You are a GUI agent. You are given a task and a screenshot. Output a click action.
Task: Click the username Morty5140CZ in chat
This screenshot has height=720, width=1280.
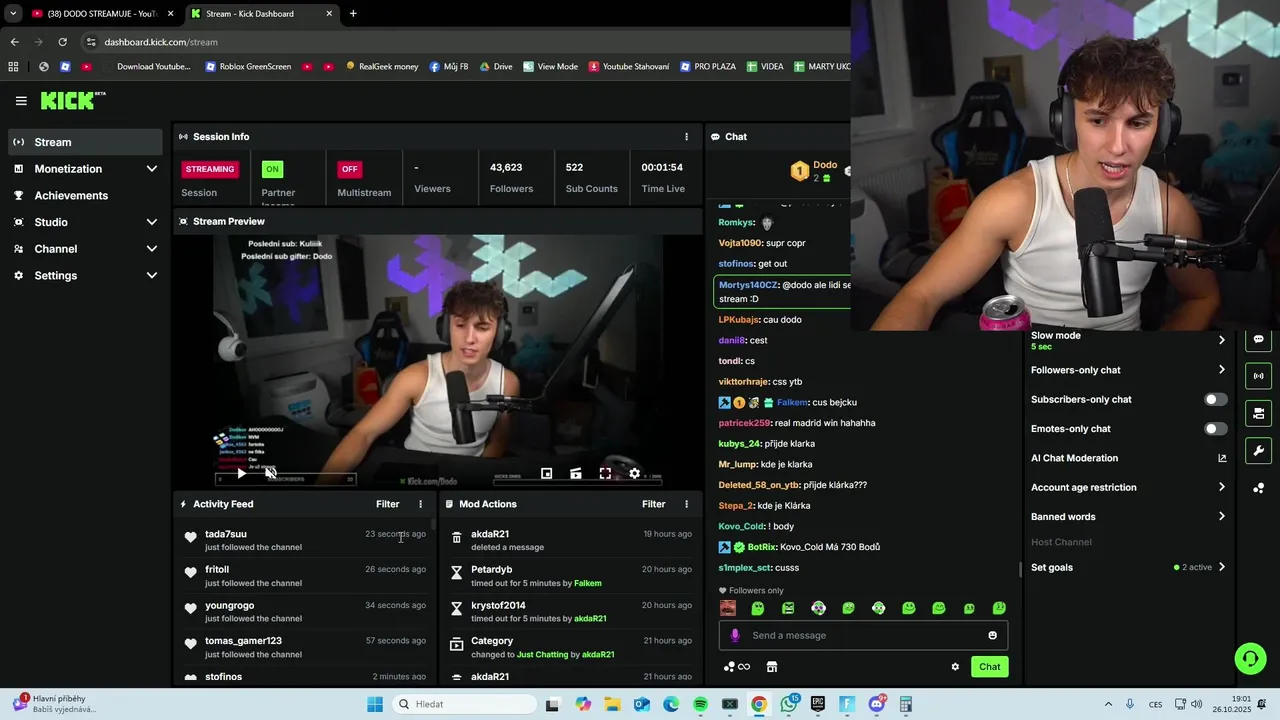[x=748, y=285]
